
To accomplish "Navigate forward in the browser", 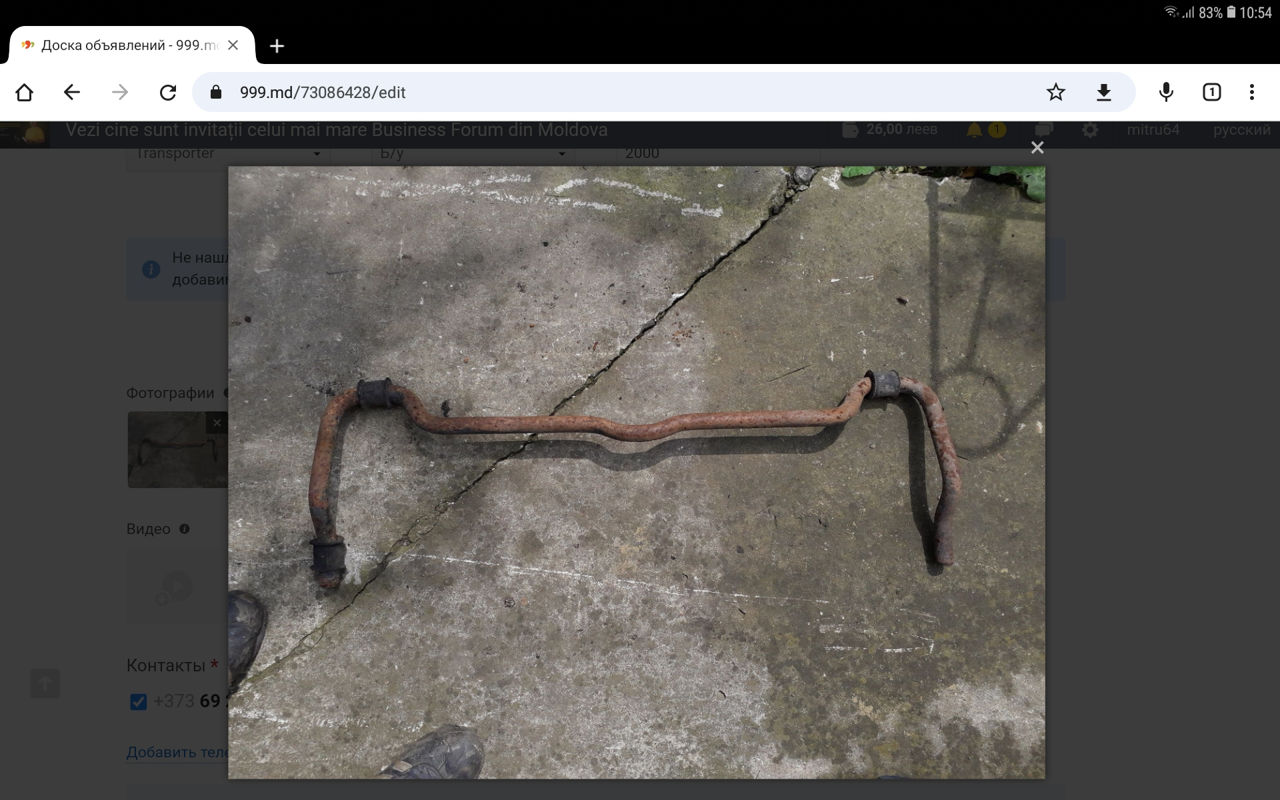I will (x=120, y=92).
